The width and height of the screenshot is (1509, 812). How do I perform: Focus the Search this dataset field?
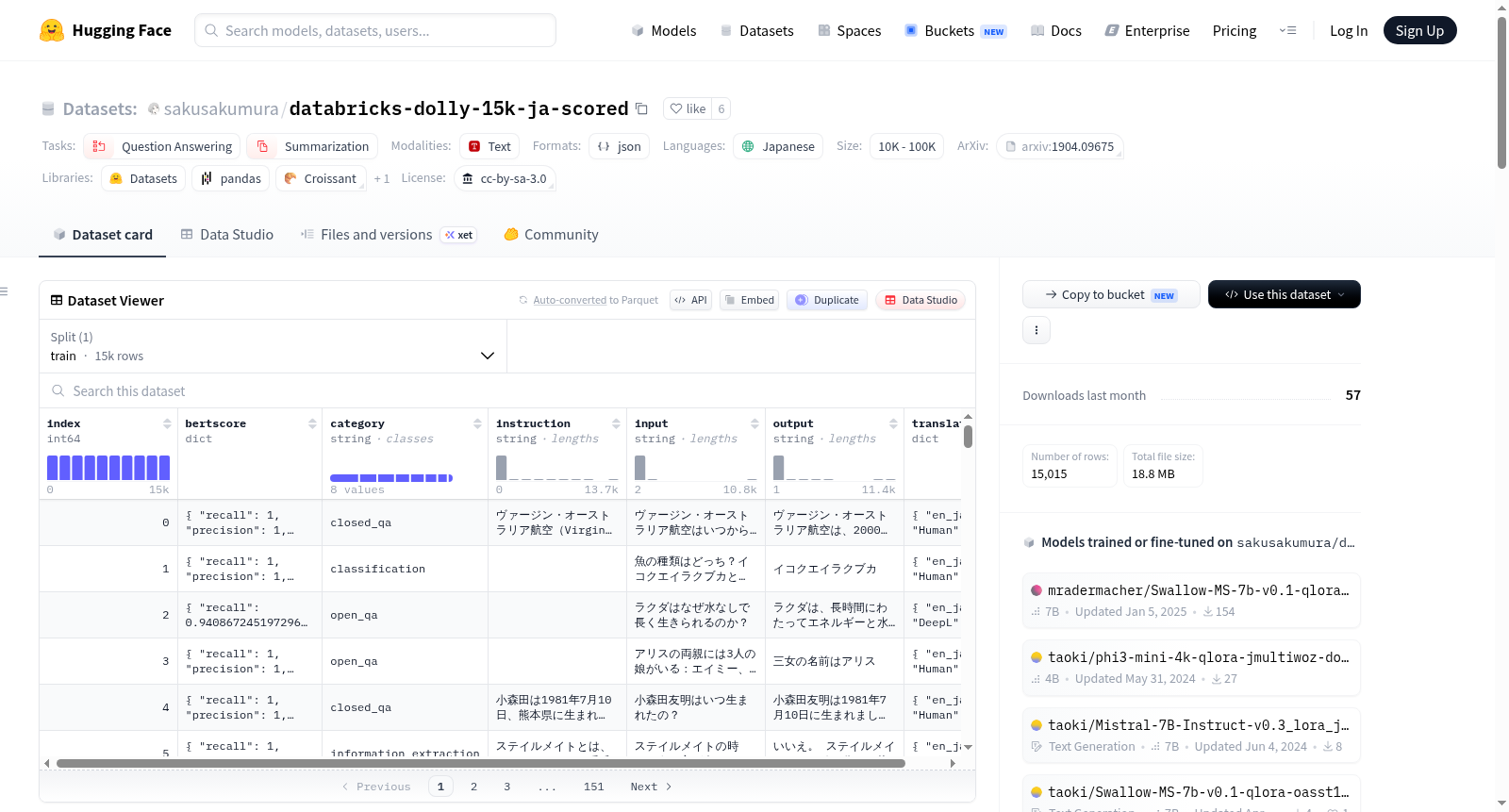(507, 391)
